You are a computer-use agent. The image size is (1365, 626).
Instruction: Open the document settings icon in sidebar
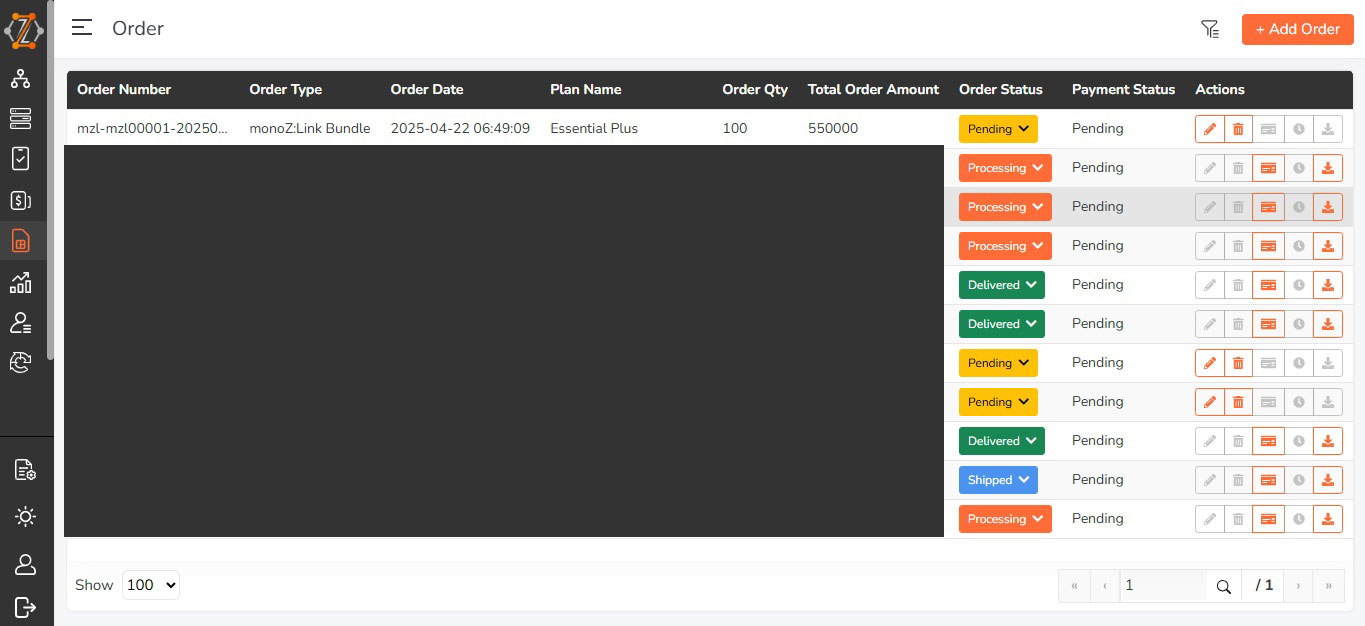pos(25,470)
